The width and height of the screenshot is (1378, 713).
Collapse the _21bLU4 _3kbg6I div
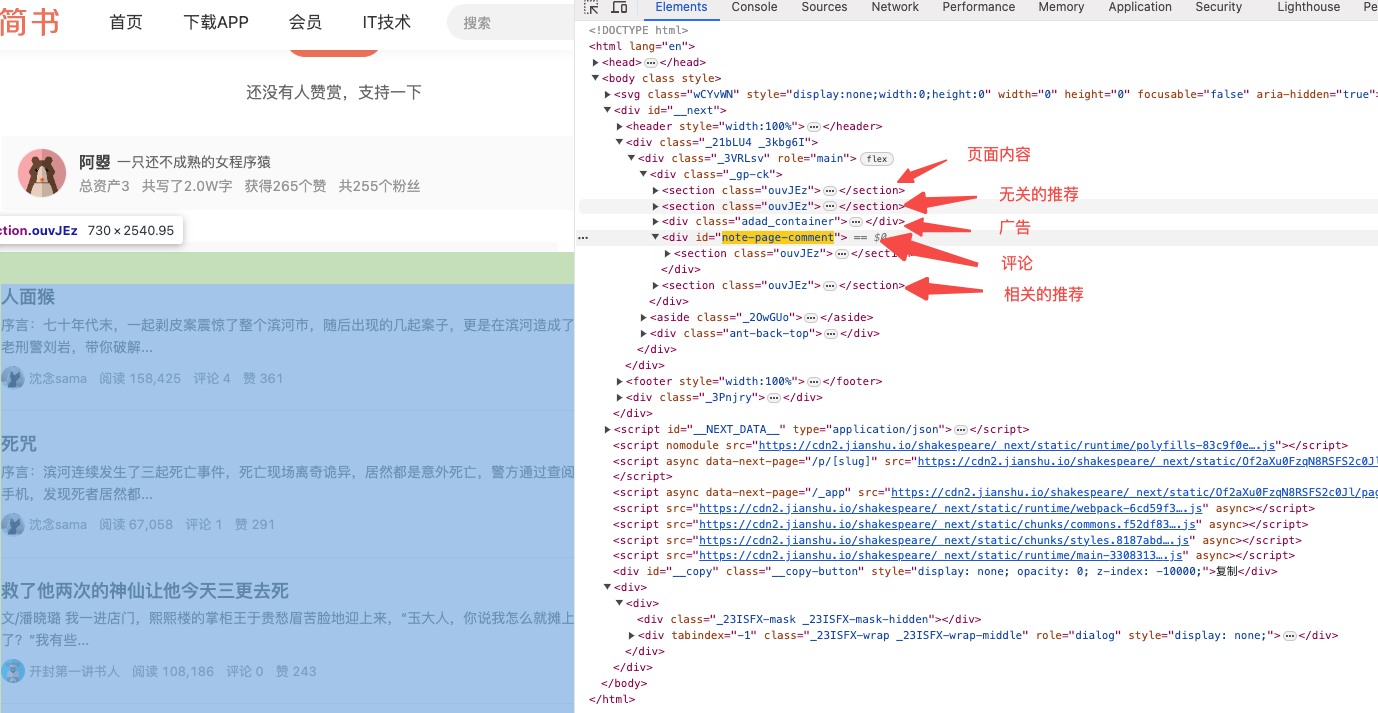click(620, 142)
